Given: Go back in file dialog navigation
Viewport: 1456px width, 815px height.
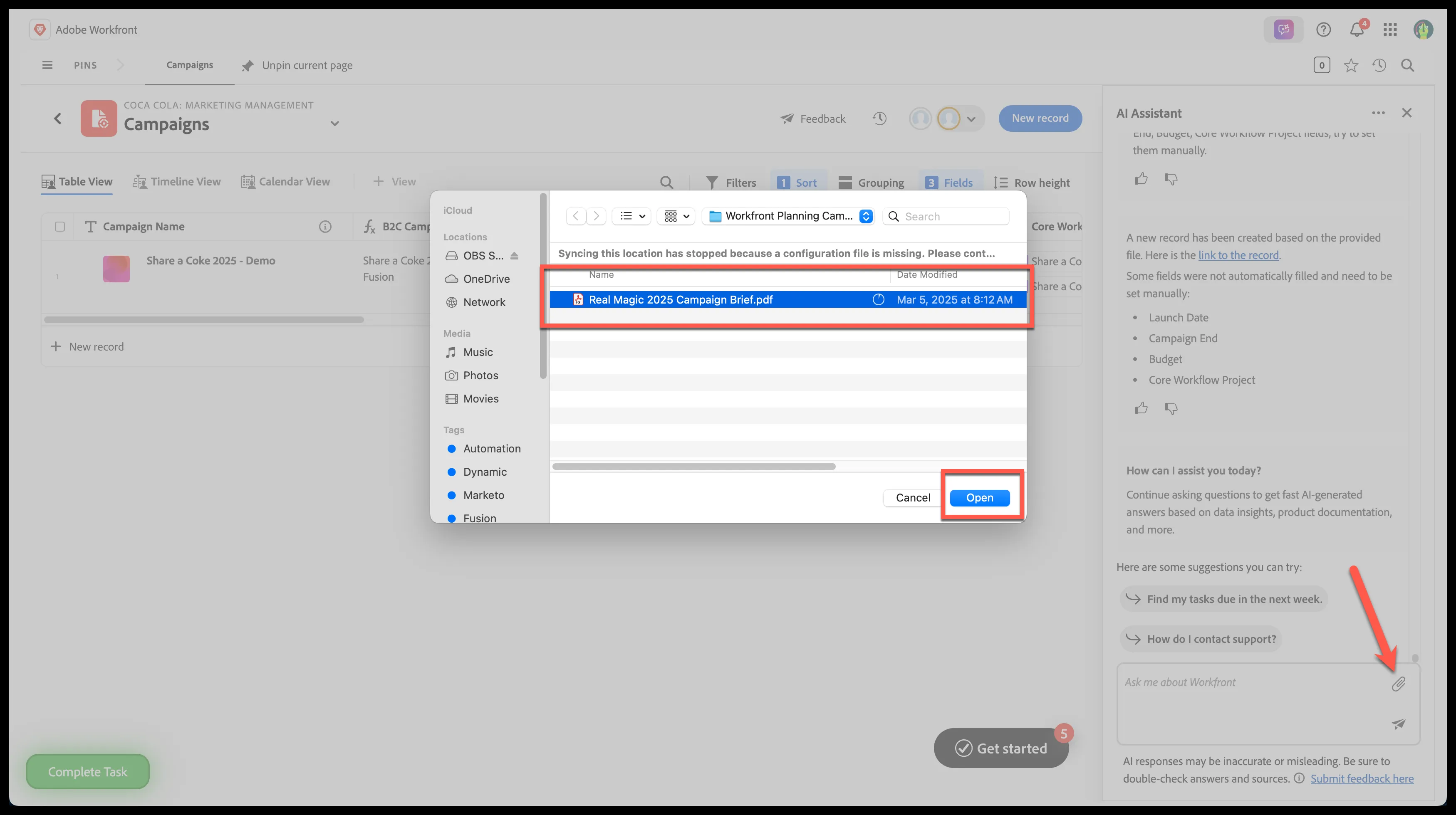Looking at the screenshot, I should click(575, 216).
